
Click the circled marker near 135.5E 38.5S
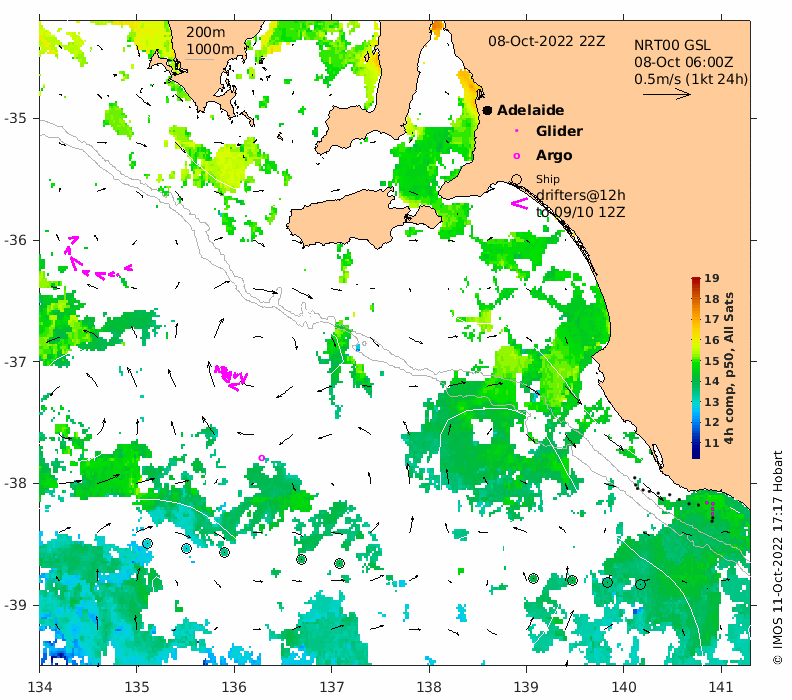tap(186, 548)
